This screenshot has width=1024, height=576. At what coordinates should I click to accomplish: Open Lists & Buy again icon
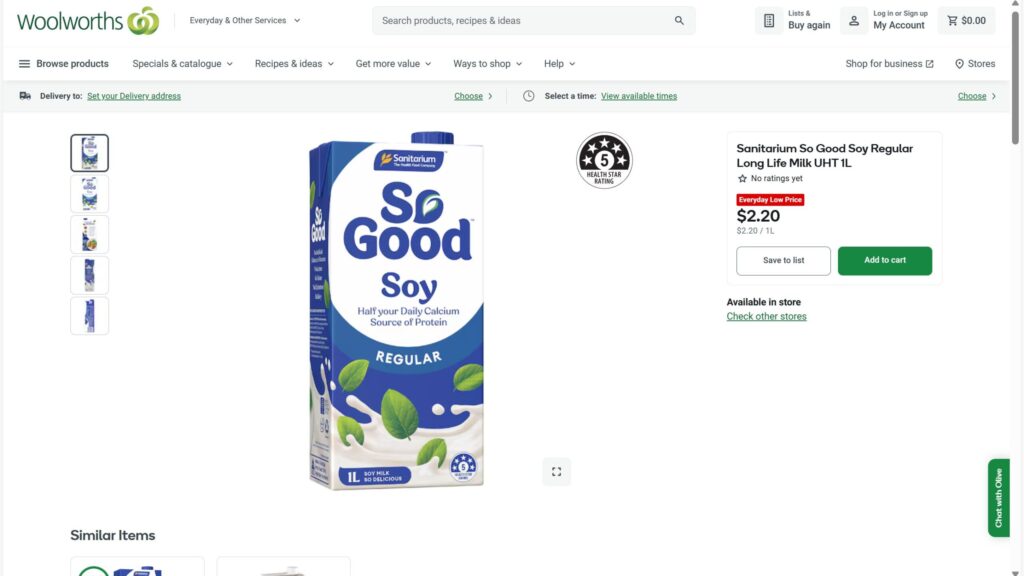tap(769, 20)
